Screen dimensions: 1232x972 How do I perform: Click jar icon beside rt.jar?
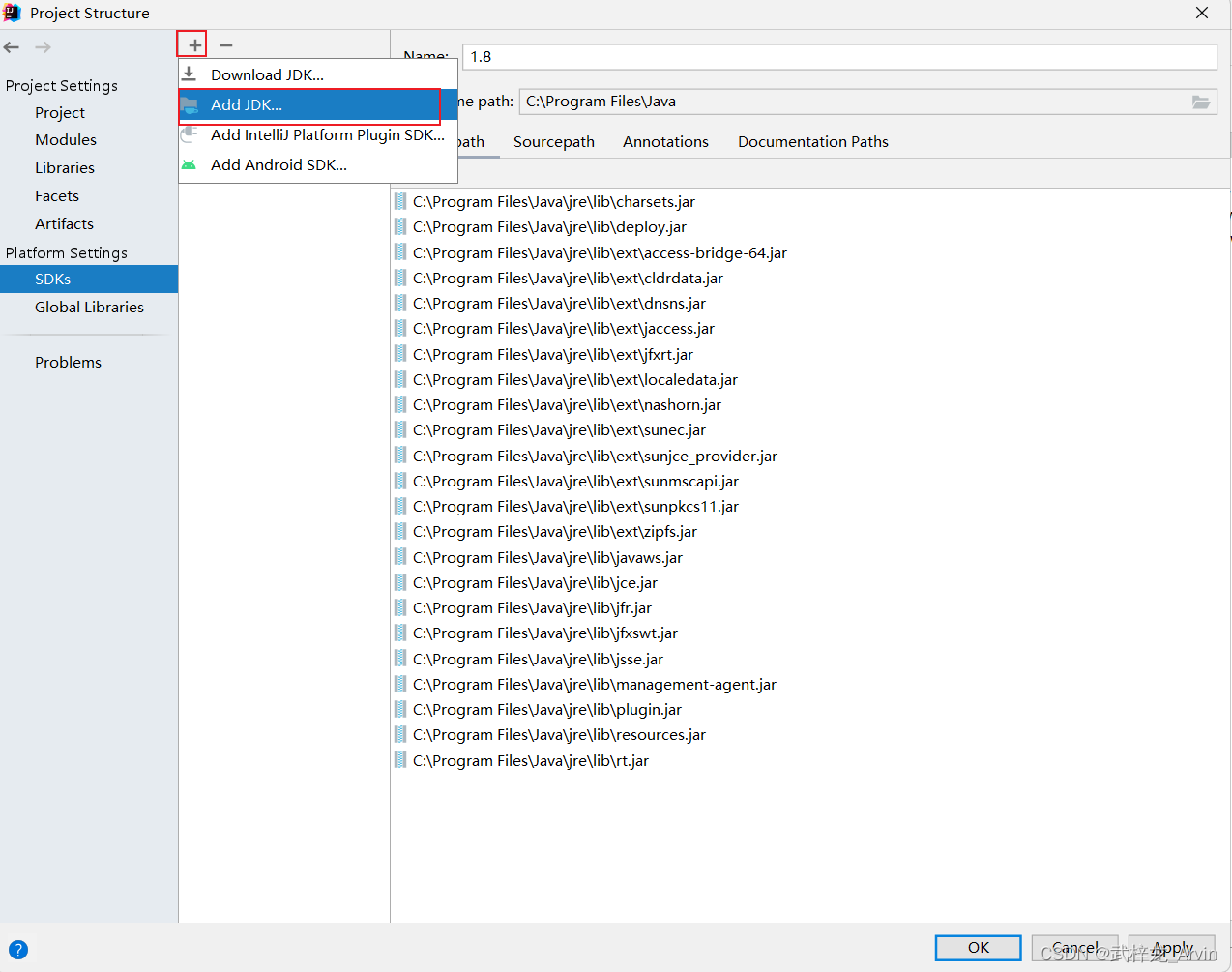point(400,760)
